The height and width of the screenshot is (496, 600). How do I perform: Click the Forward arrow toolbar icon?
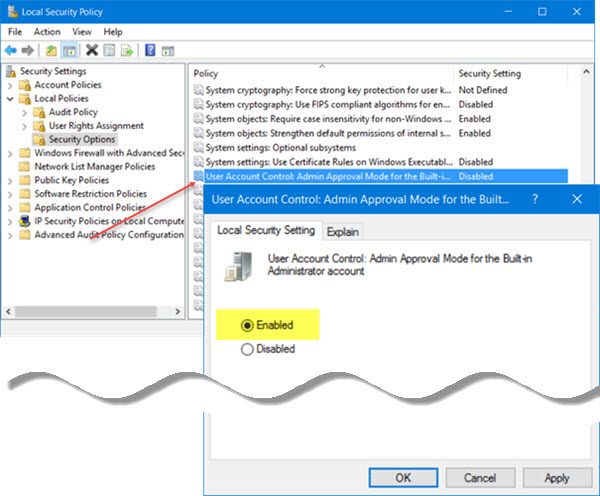tap(28, 50)
